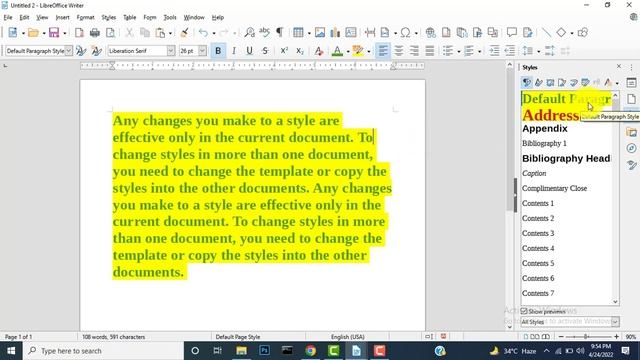Click the Paste clipboard icon
Viewport: 640px width, 360px height.
click(x=160, y=33)
